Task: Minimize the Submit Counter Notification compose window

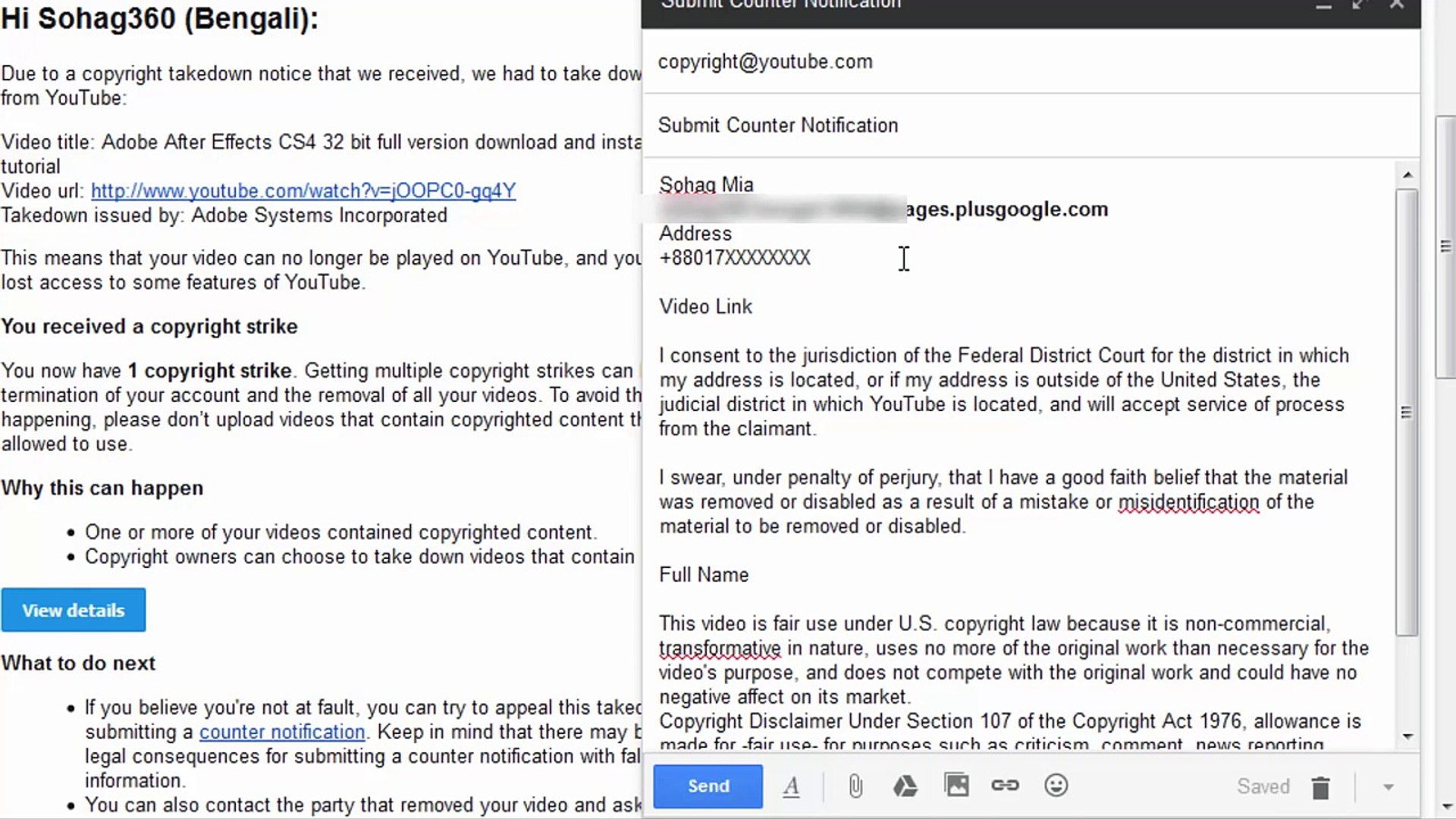Action: click(1323, 5)
